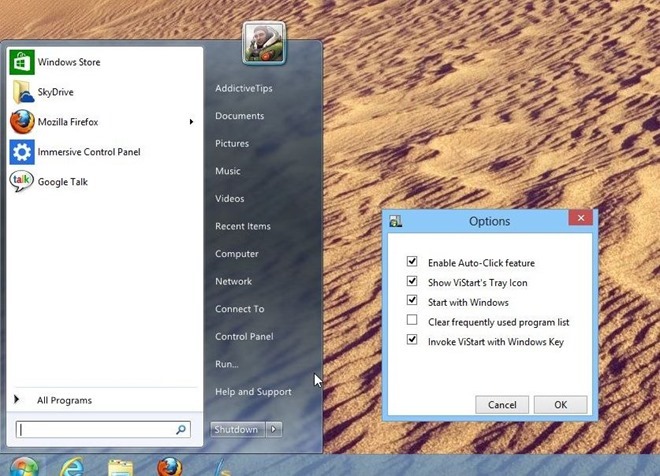Click the Shutdown button
The width and height of the screenshot is (660, 476).
(237, 429)
